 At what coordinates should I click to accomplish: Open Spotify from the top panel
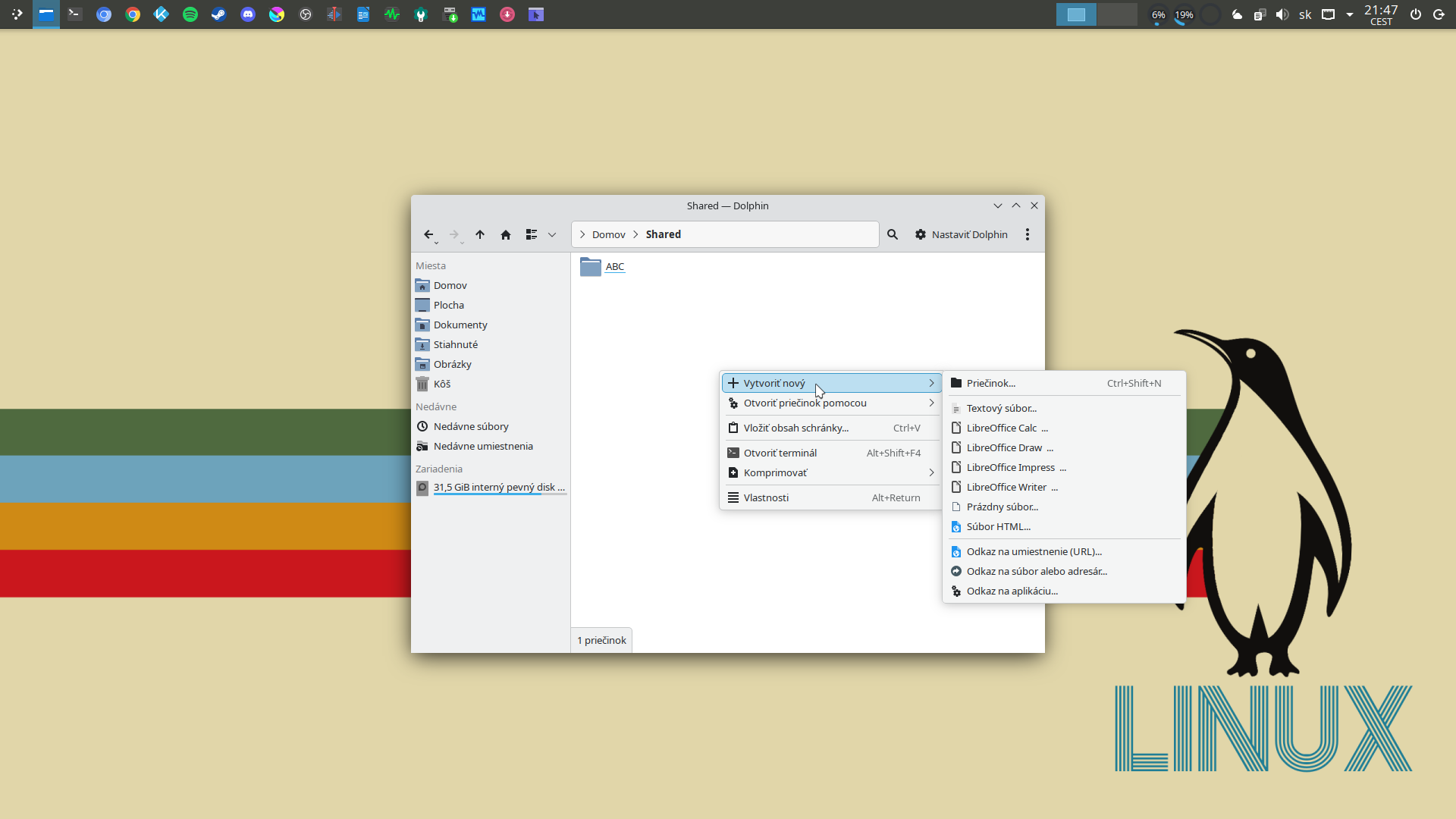(190, 14)
